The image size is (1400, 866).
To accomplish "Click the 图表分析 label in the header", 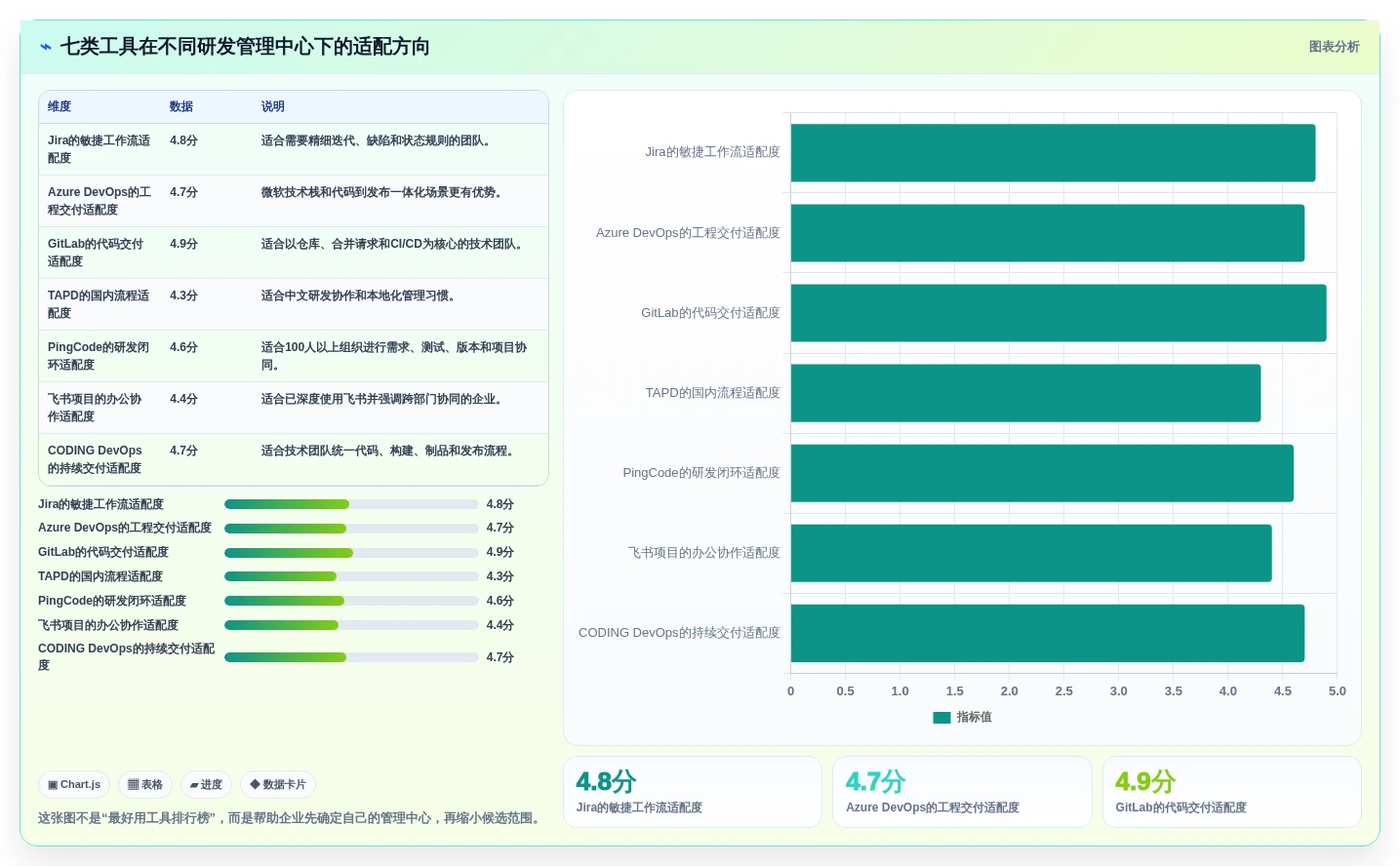I will [1334, 47].
